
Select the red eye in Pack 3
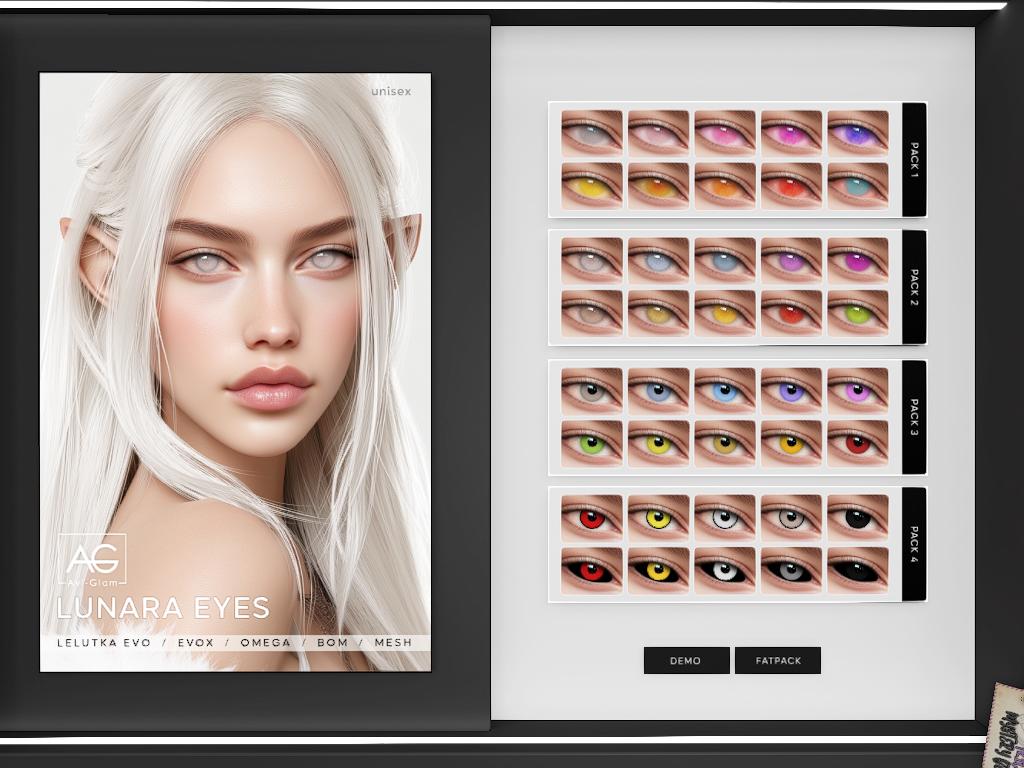(858, 443)
